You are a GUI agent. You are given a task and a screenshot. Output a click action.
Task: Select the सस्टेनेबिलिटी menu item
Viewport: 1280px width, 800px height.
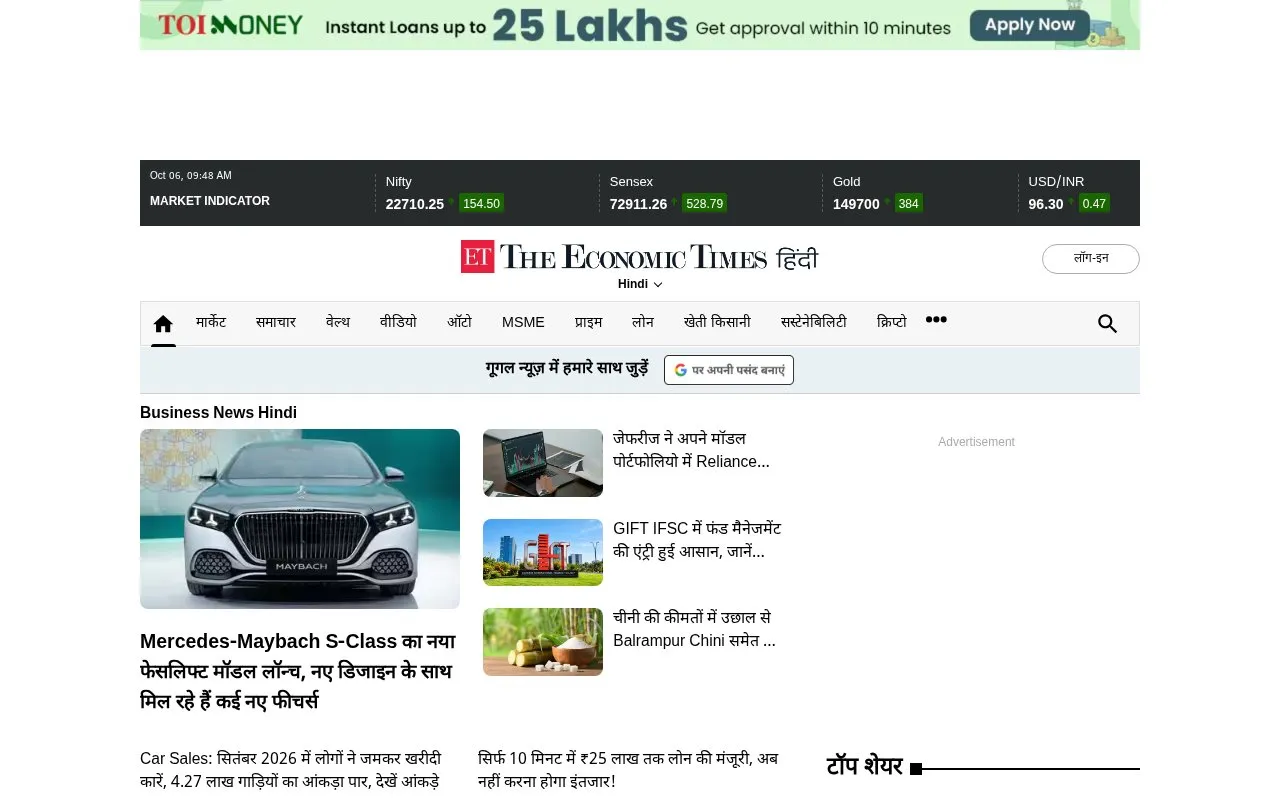tap(814, 322)
